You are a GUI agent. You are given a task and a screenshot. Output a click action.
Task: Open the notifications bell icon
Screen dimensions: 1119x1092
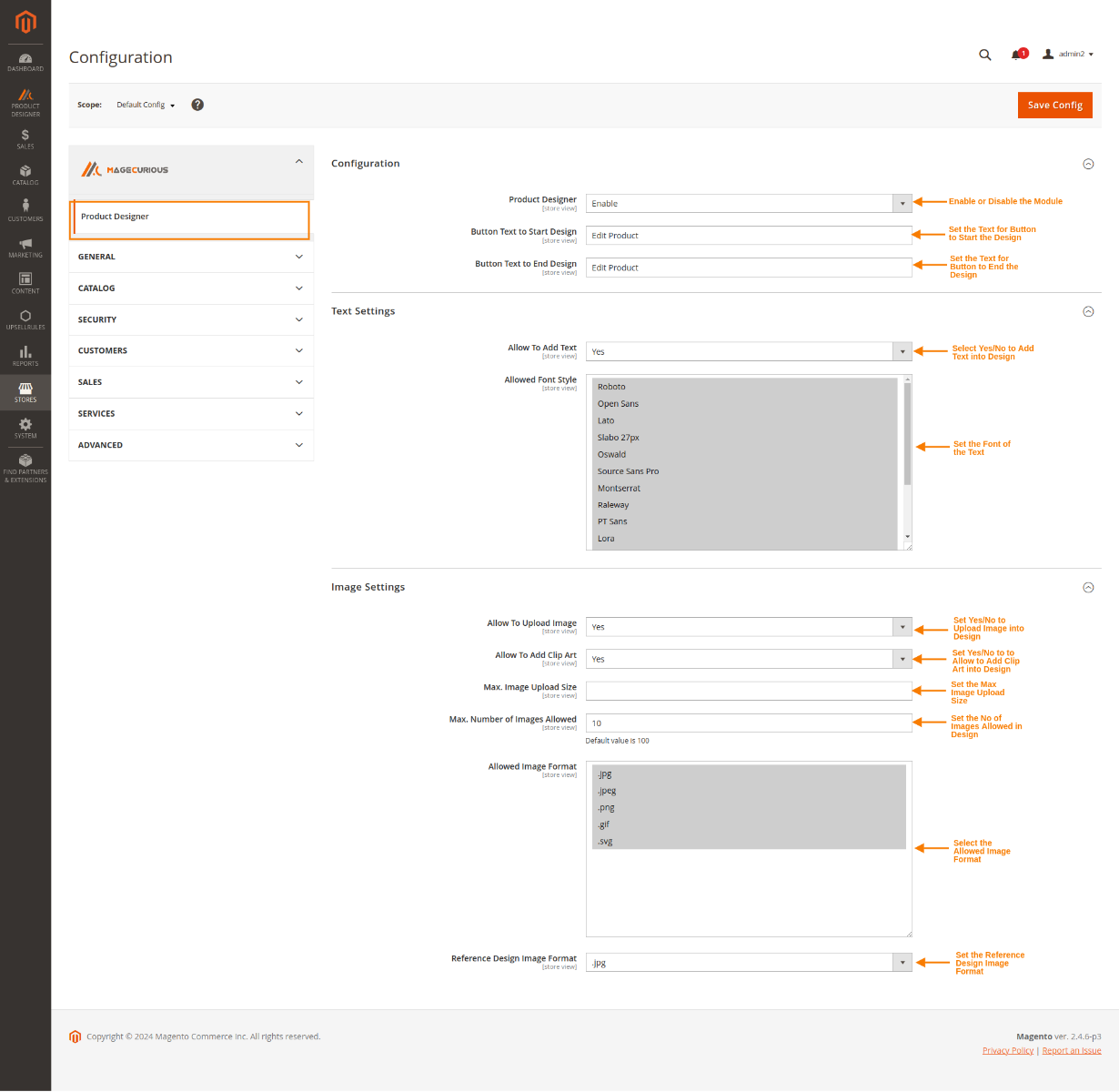[x=1015, y=55]
